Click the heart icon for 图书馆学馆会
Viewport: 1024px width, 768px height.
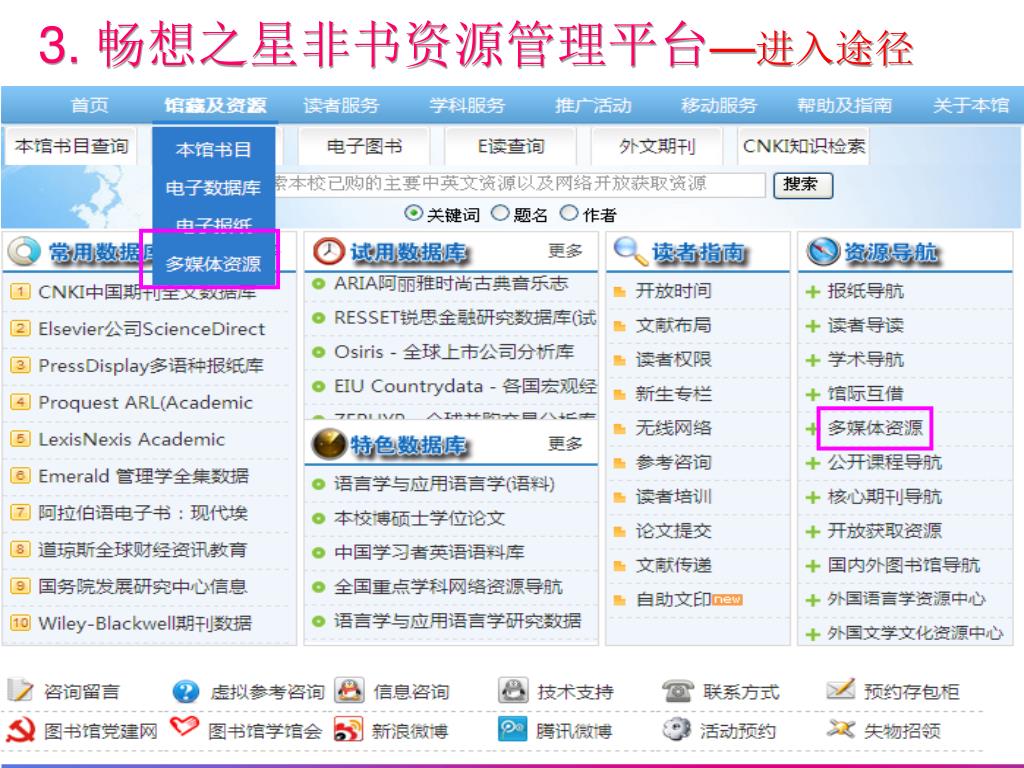pyautogui.click(x=184, y=726)
